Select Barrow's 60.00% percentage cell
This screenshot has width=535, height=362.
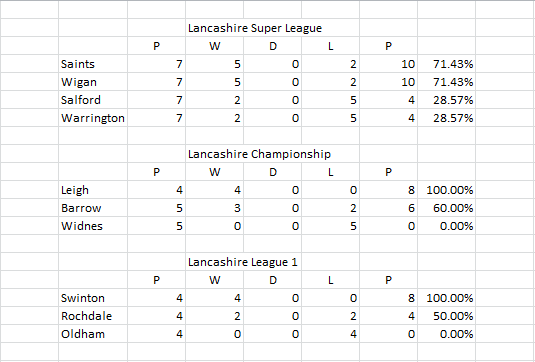click(446, 208)
